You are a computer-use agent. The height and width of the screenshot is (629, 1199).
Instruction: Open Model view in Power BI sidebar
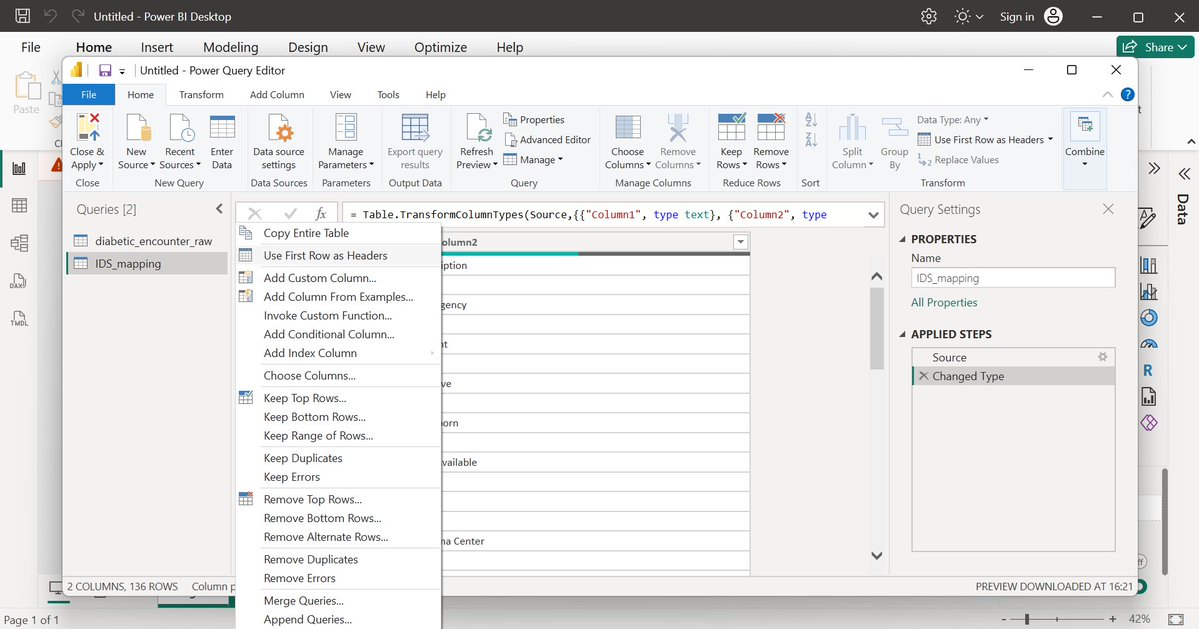coord(19,243)
